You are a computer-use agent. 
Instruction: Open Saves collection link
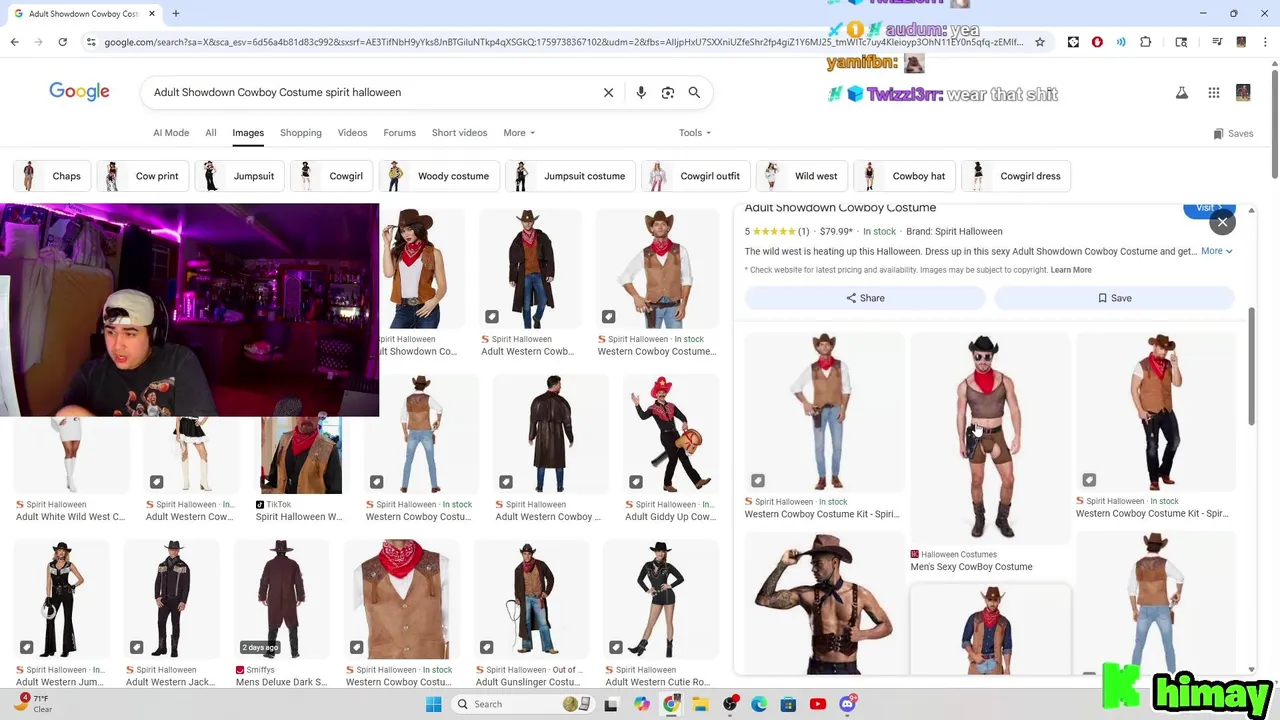point(1233,133)
